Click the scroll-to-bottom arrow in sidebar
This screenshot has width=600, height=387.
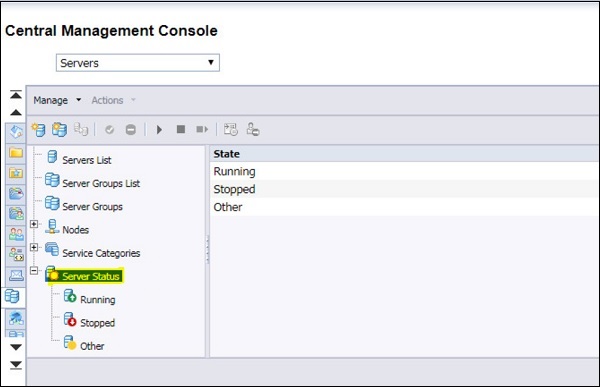tap(16, 365)
